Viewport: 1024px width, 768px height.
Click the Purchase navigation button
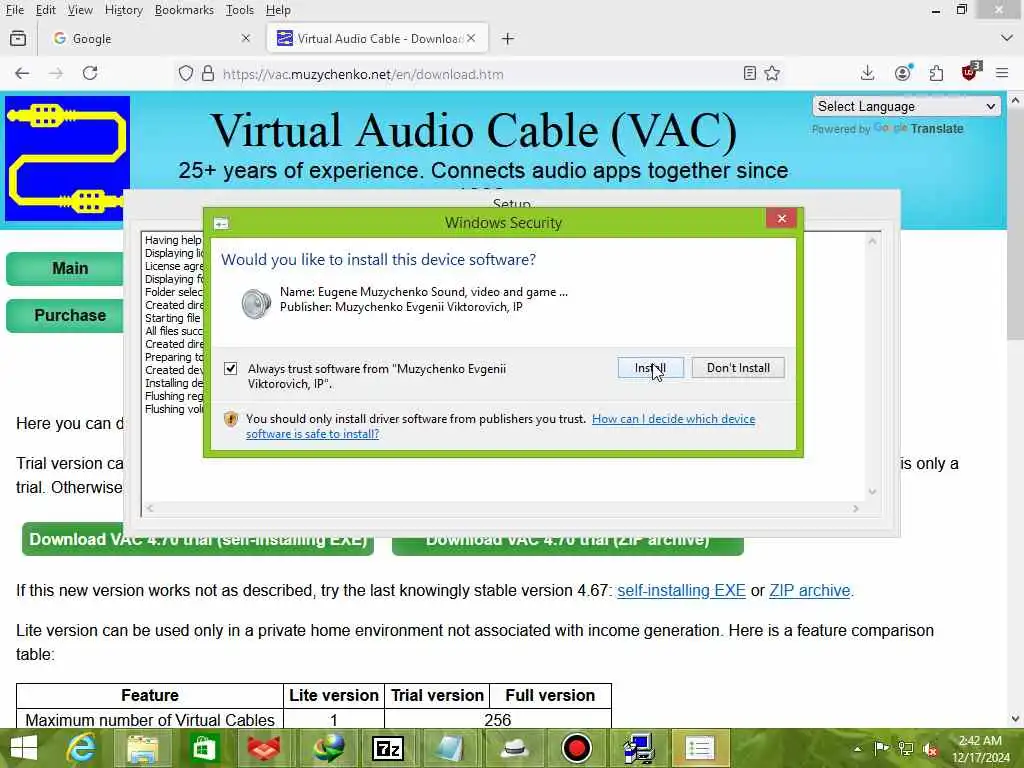point(65,315)
